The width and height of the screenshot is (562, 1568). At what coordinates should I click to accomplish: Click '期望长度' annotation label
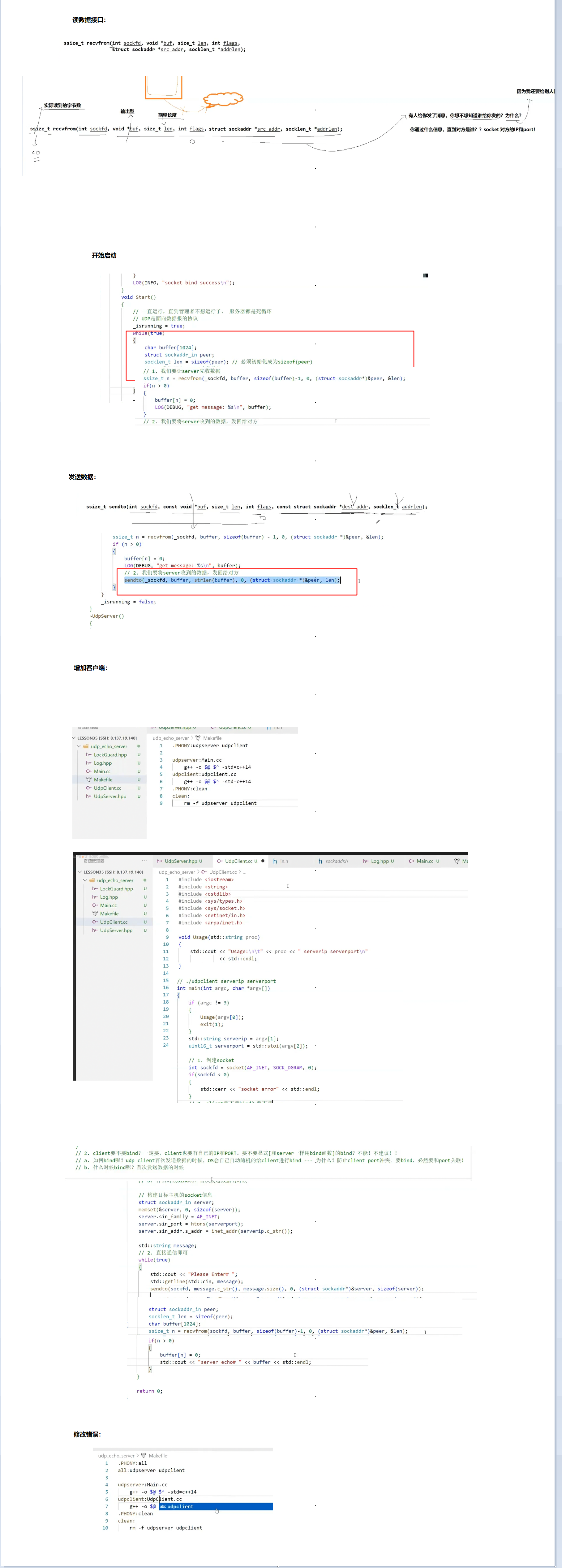point(167,115)
